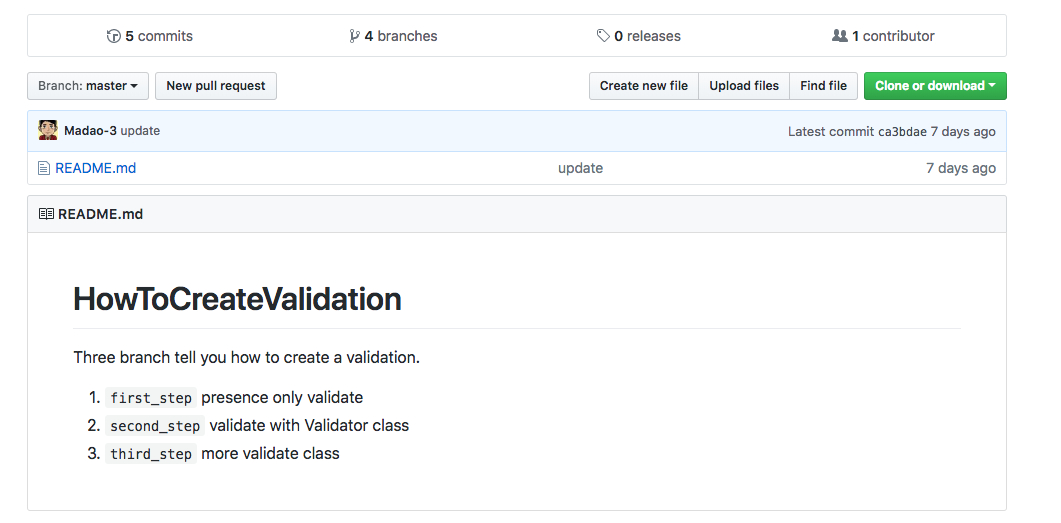Click the branches fork icon

click(355, 36)
